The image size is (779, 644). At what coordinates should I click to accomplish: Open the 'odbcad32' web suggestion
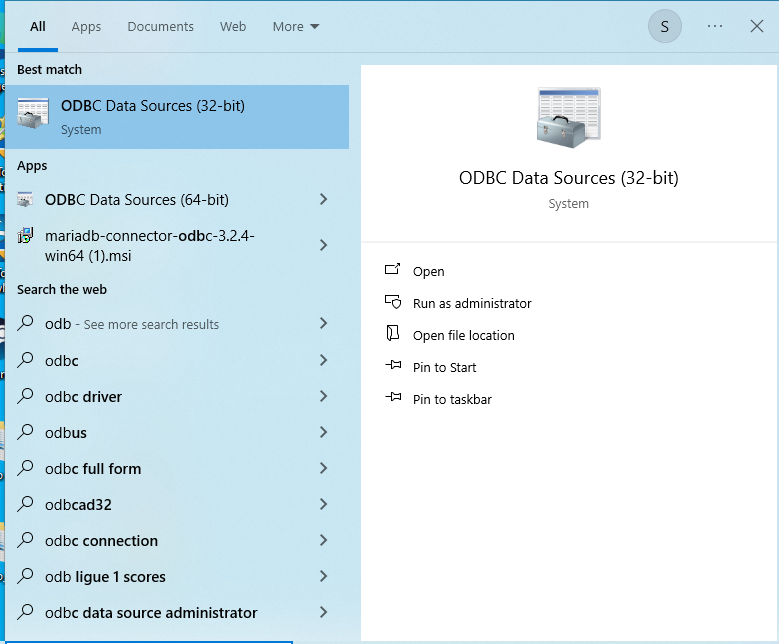click(78, 505)
